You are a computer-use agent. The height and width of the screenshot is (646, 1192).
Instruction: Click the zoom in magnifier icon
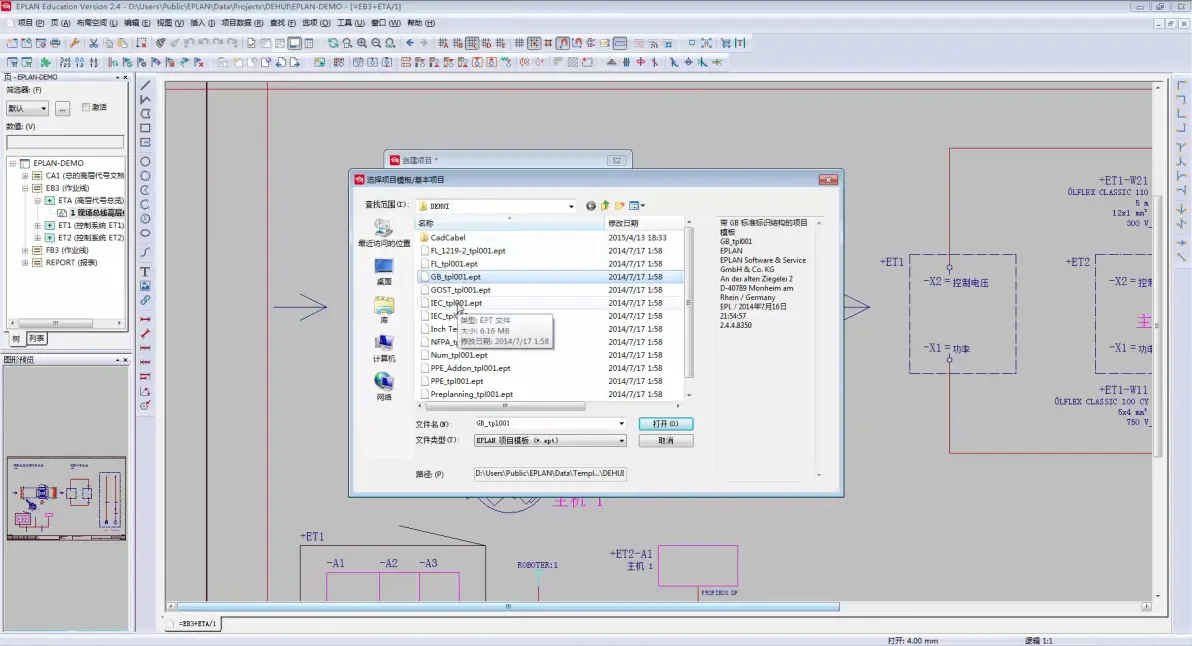[362, 43]
